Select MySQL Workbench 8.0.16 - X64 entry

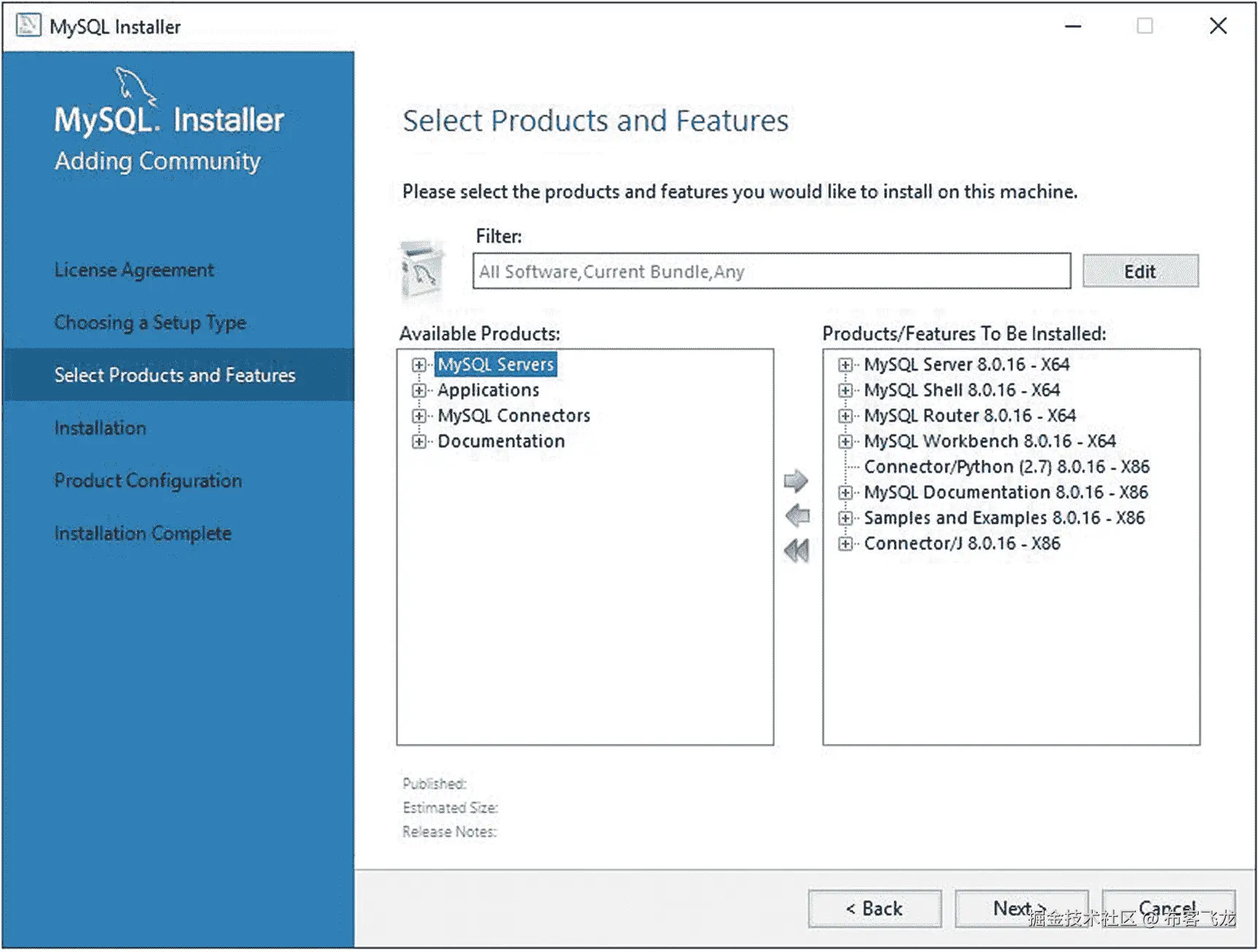[x=990, y=441]
